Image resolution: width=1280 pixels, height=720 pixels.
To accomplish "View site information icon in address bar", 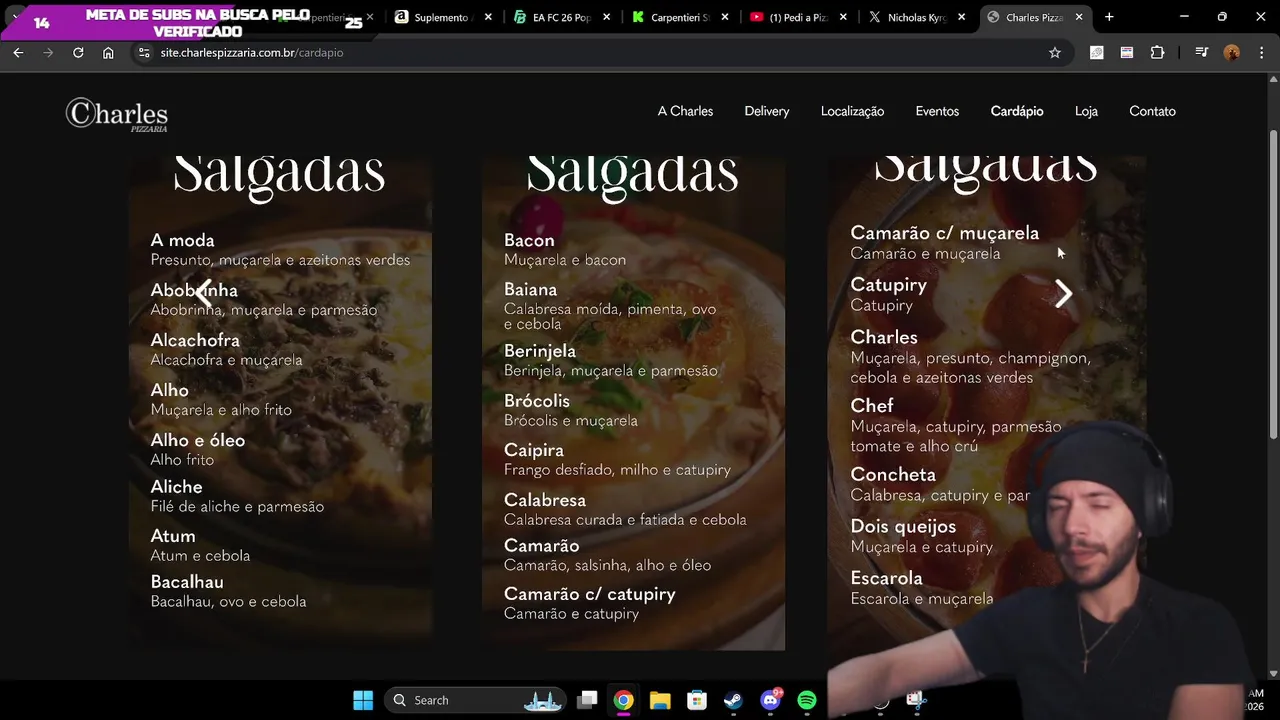I will 144,52.
